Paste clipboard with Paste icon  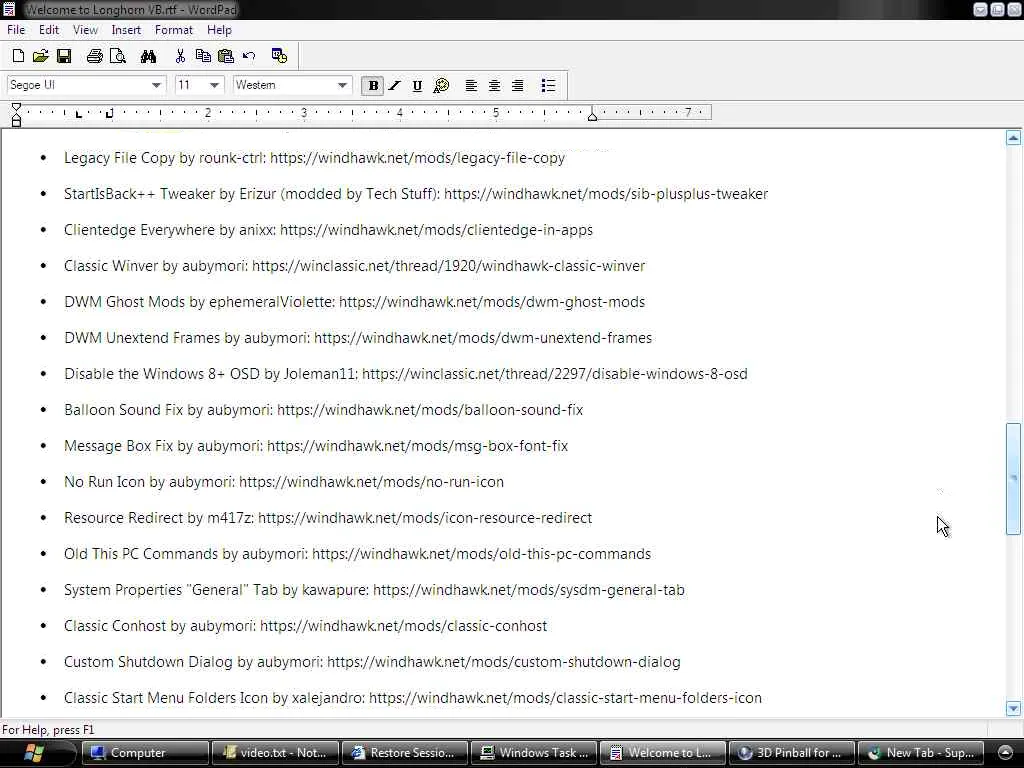tap(226, 56)
